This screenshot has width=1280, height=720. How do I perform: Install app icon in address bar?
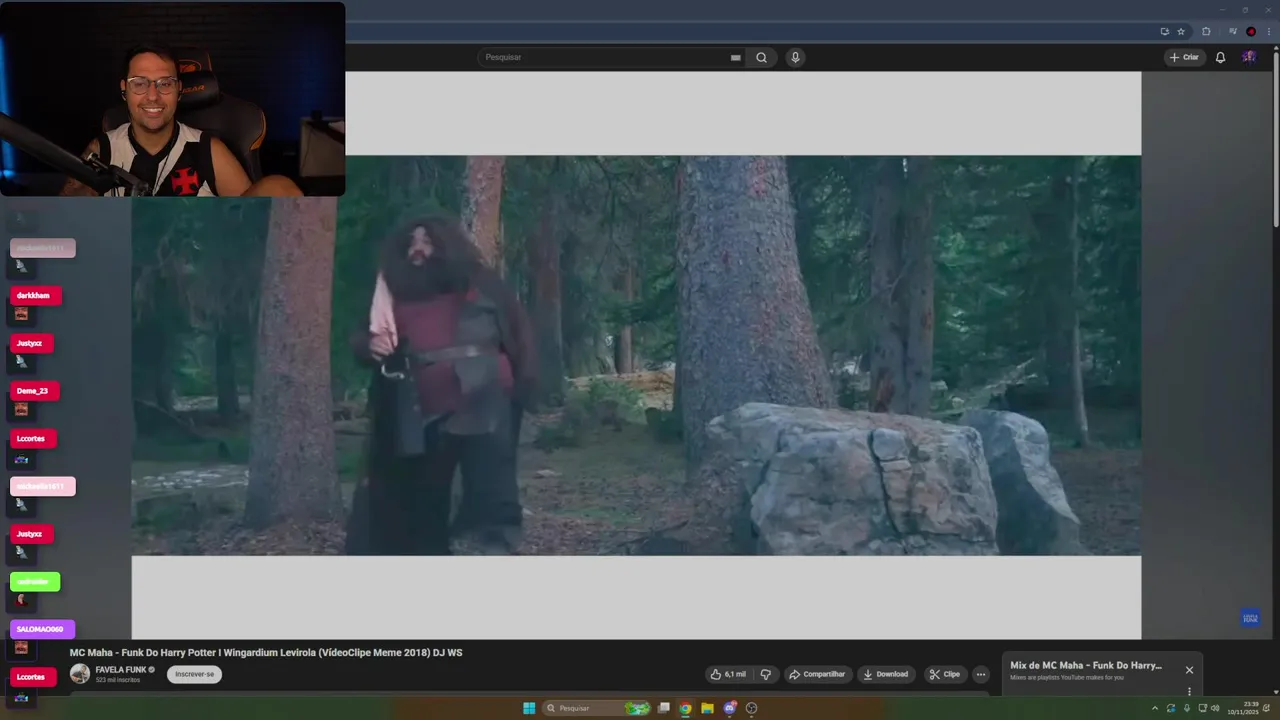pyautogui.click(x=1164, y=31)
